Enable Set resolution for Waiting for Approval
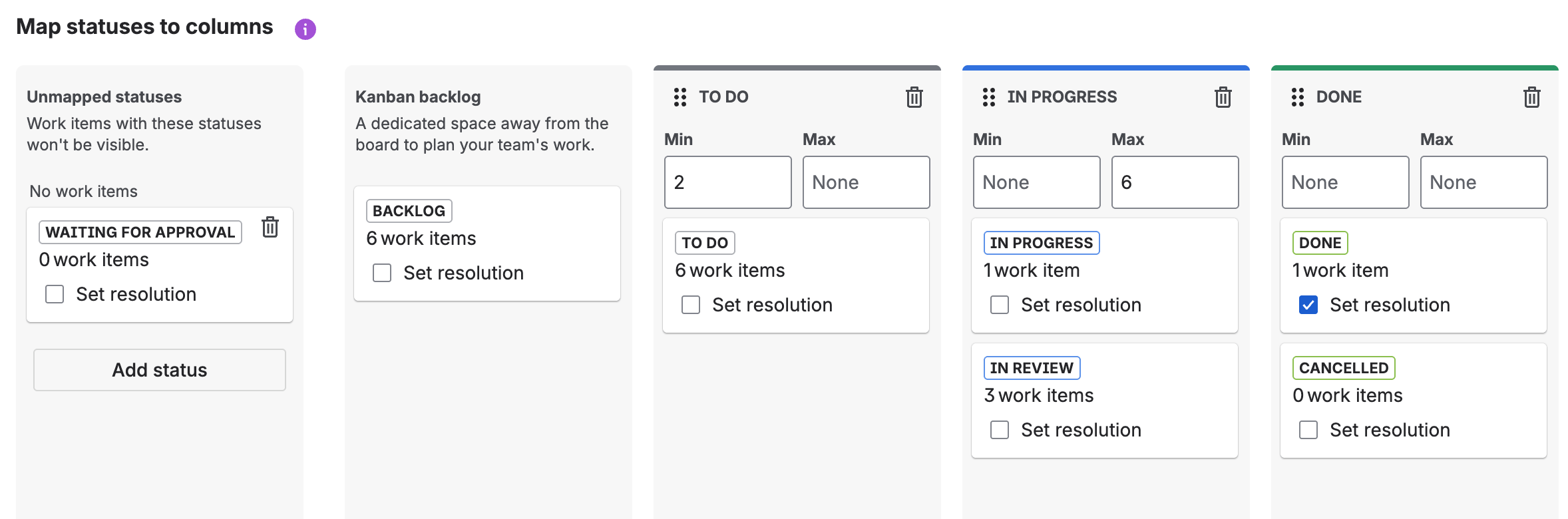1568x519 pixels. point(55,294)
